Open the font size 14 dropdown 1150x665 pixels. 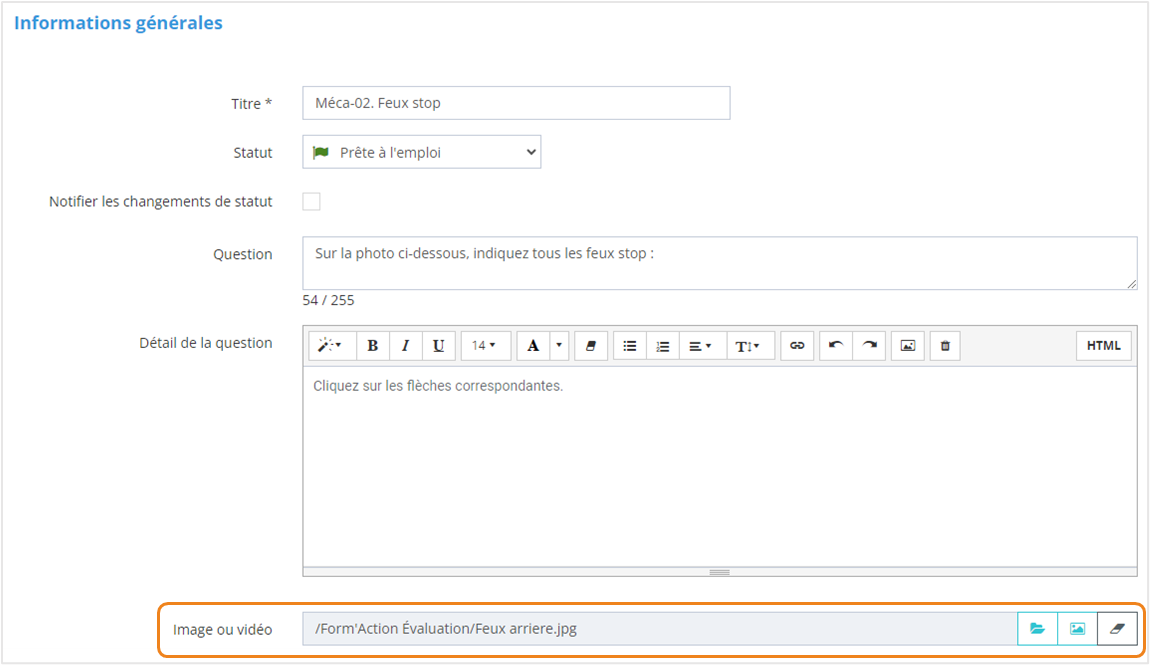click(485, 346)
